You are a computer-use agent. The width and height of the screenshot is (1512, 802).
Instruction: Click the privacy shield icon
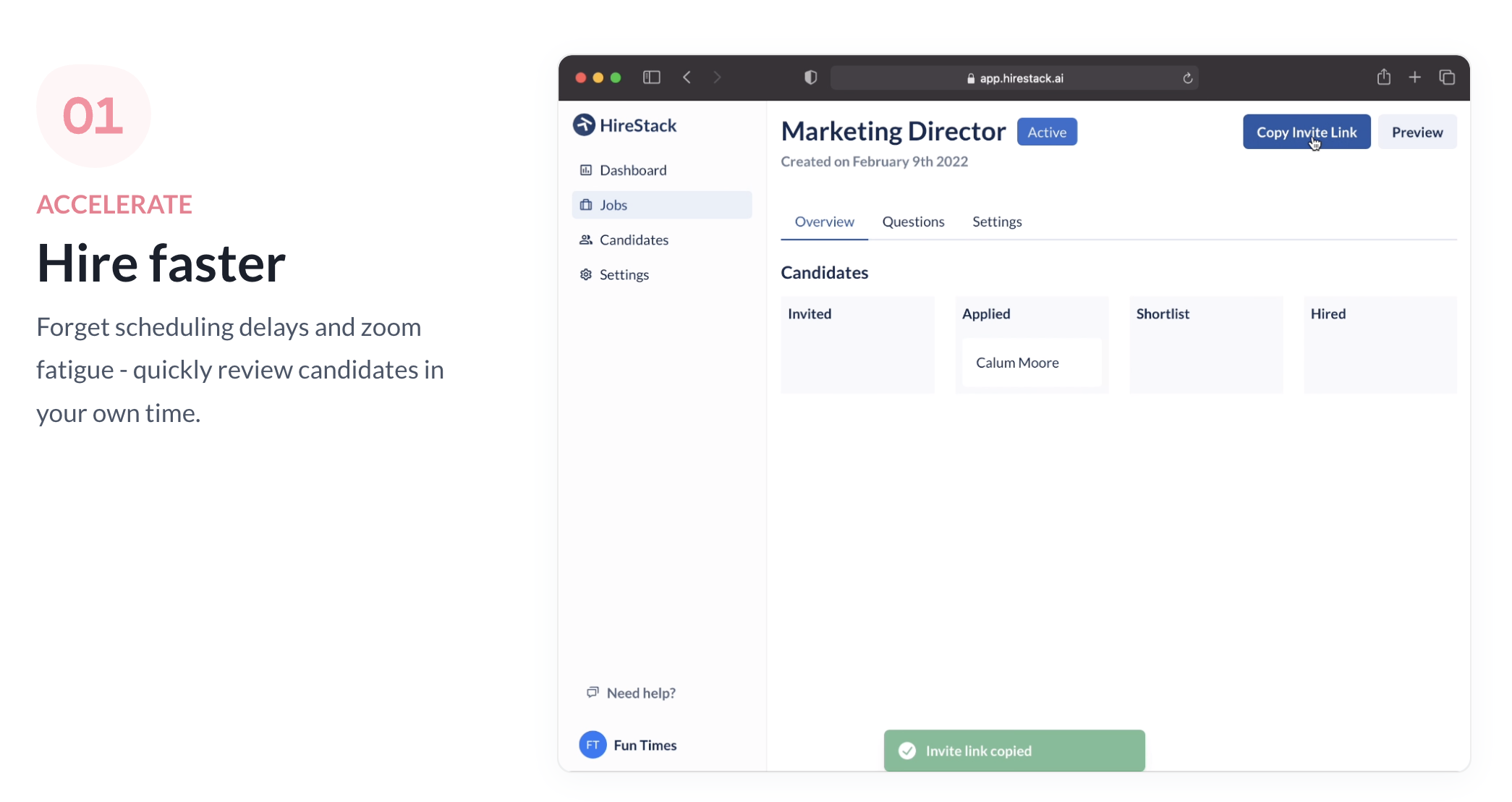pos(810,77)
